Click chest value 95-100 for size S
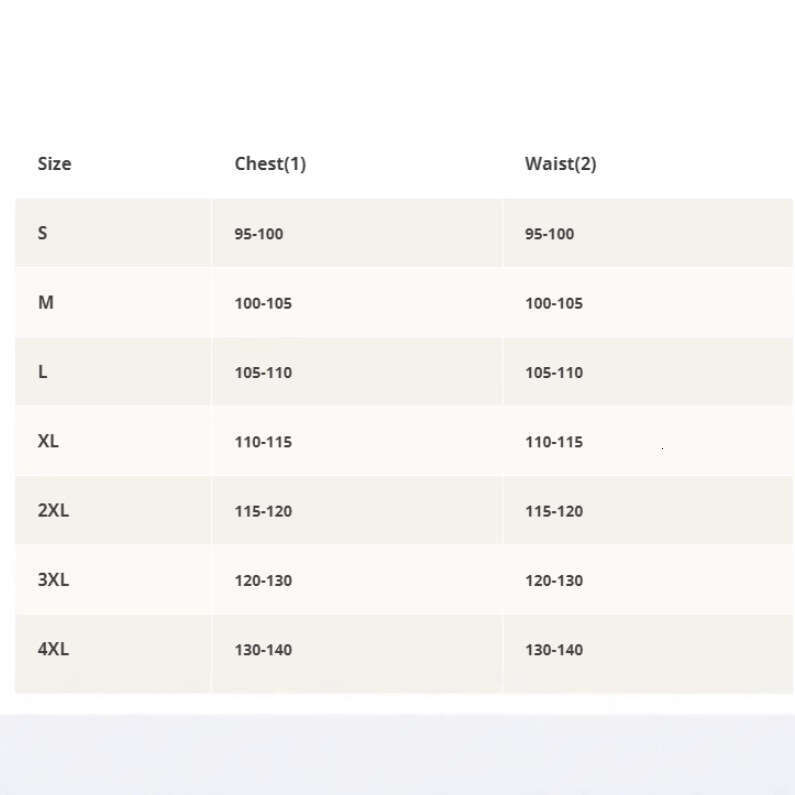This screenshot has height=795, width=795. 259,234
